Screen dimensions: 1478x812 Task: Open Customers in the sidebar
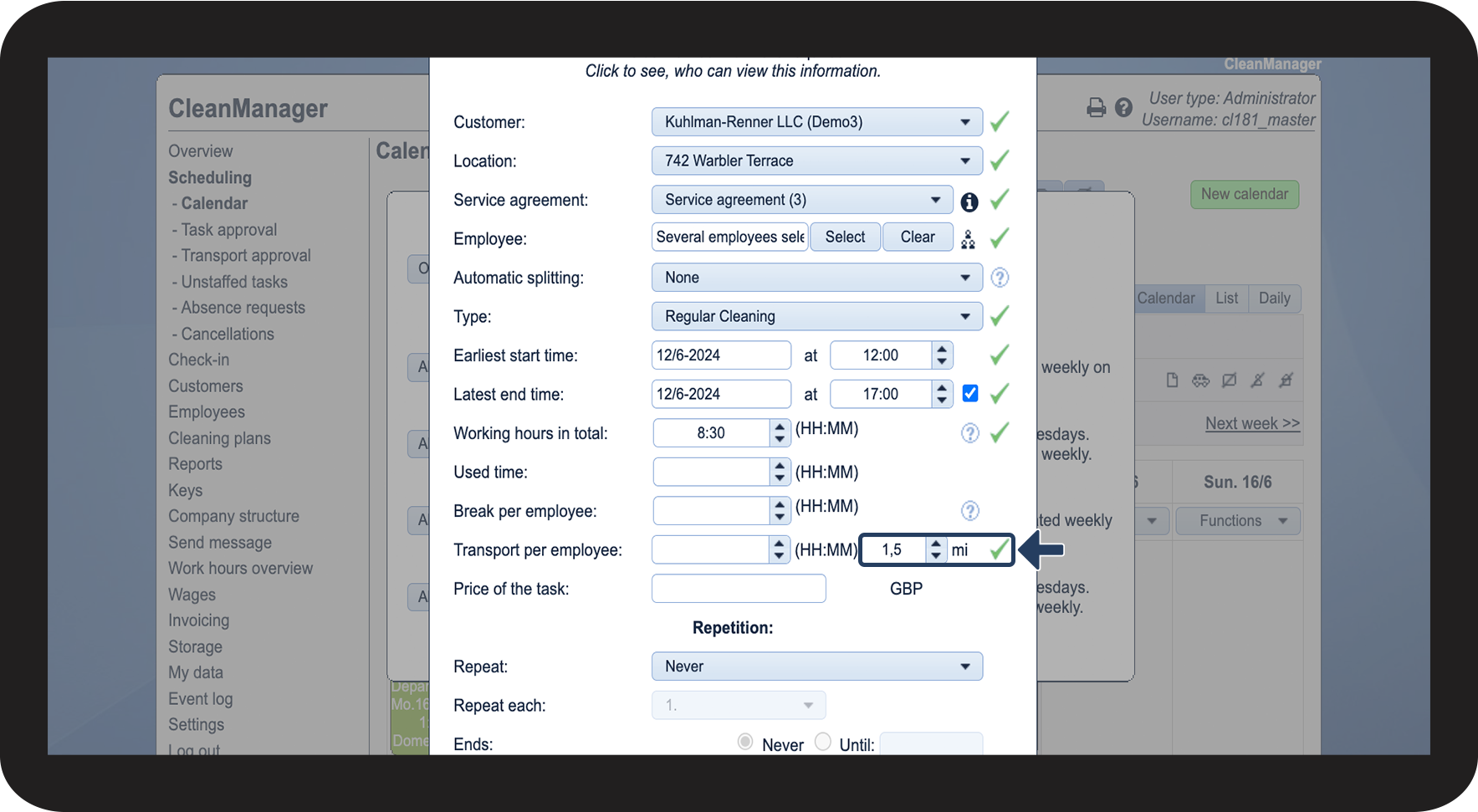[x=206, y=386]
